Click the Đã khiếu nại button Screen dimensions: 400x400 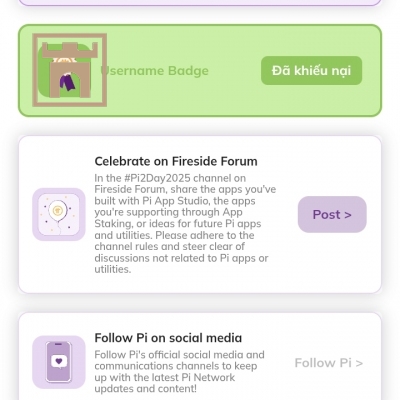tap(311, 70)
